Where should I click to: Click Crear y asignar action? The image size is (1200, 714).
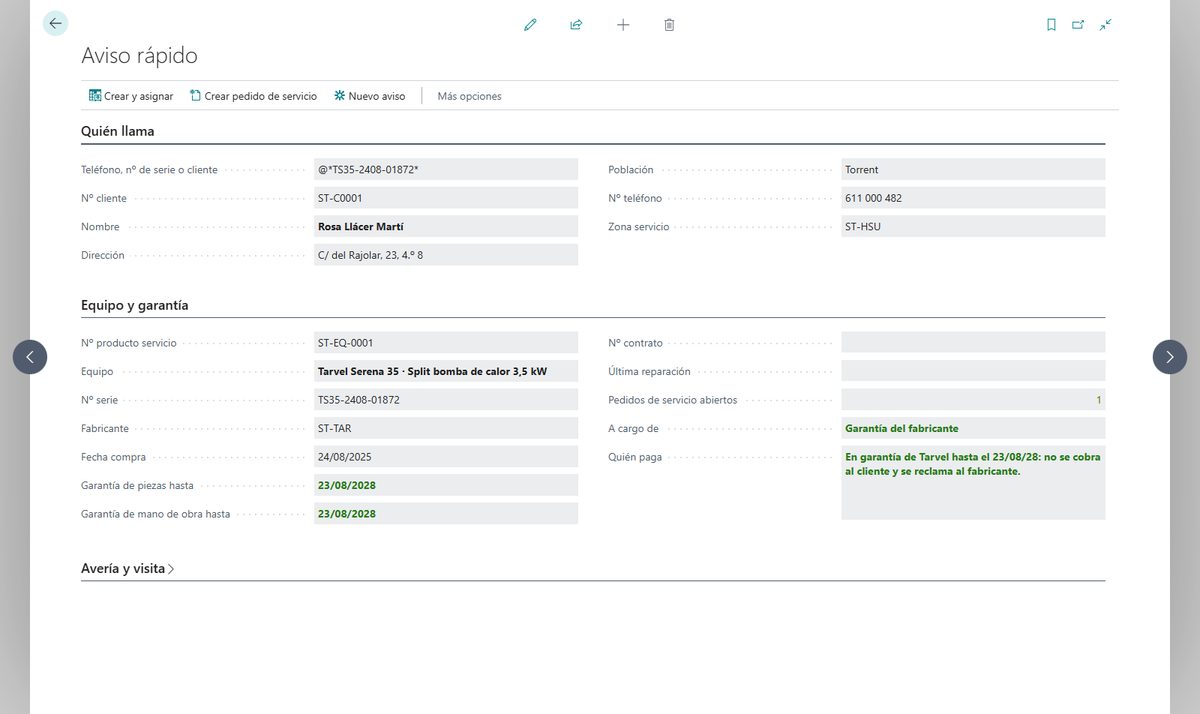[x=131, y=96]
